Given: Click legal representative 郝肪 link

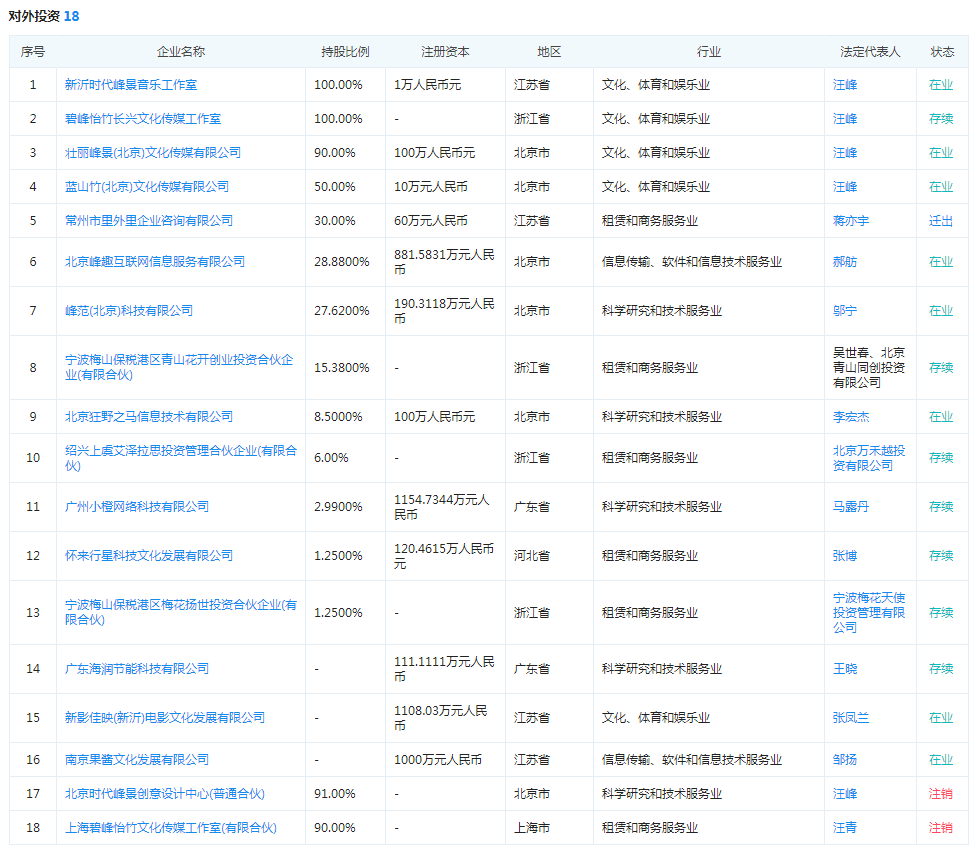Looking at the screenshot, I should (847, 262).
